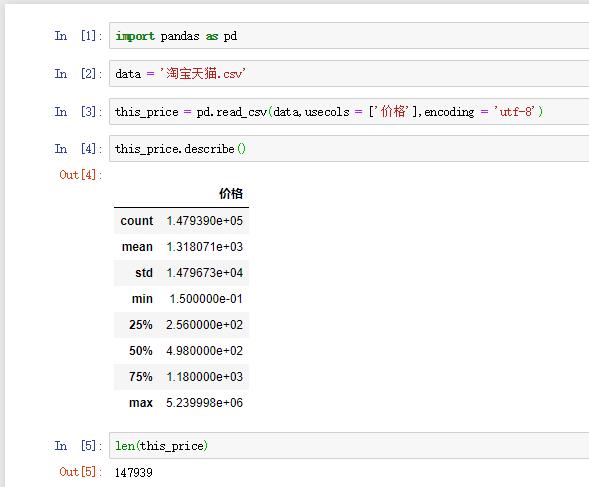Click the 价格 column header

pos(231,194)
